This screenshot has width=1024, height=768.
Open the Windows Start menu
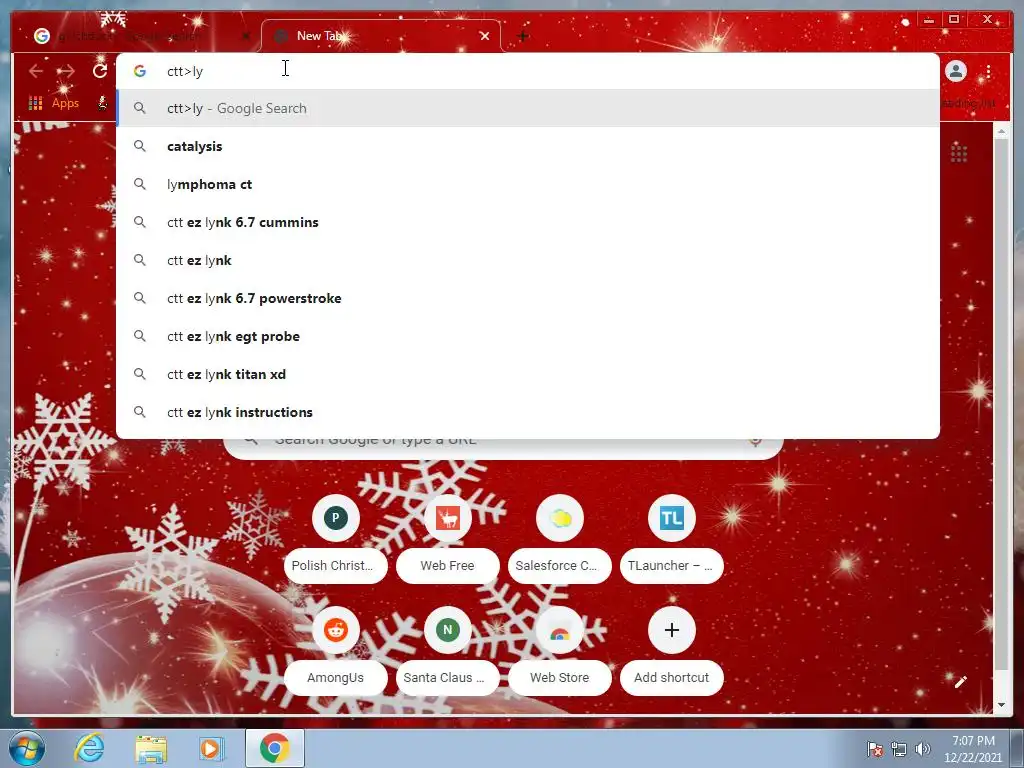[x=27, y=748]
